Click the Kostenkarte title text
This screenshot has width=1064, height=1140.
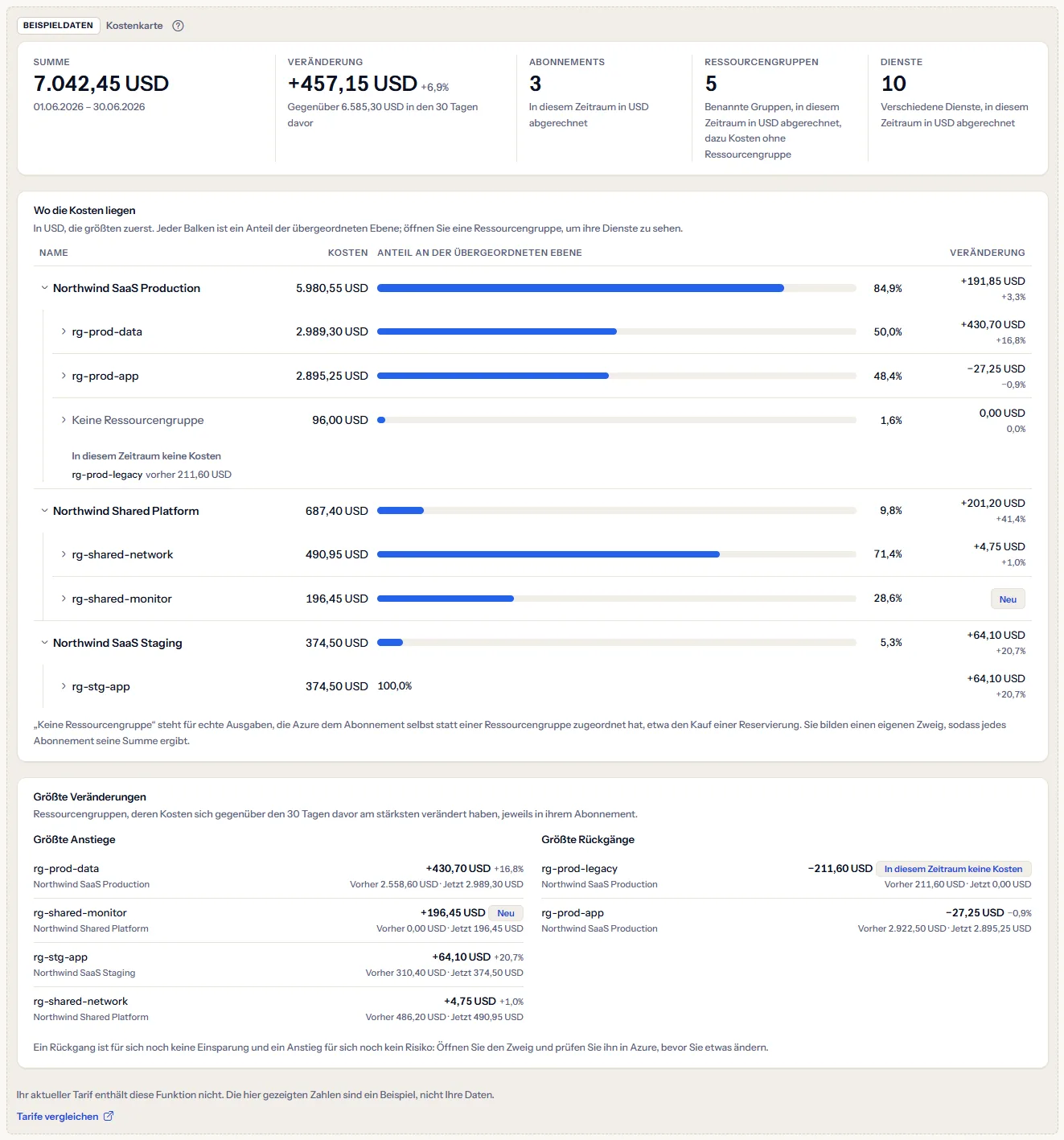(134, 26)
